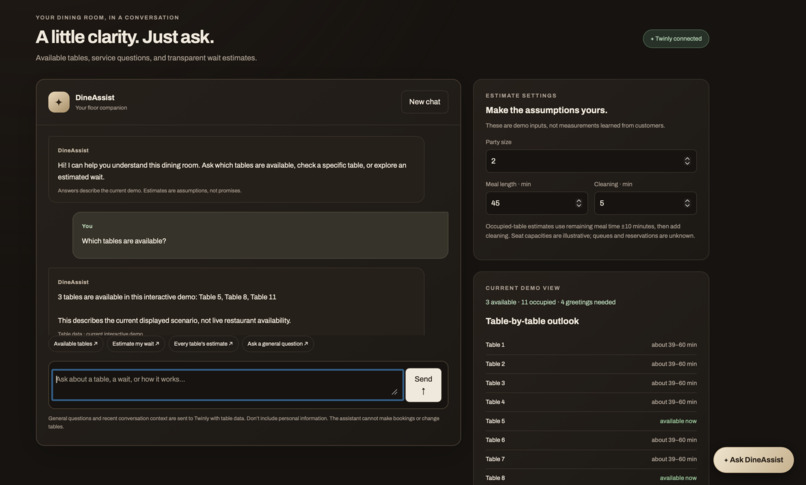The image size is (806, 485).
Task: Click the 'Which tables are available?' user message
Action: [260, 235]
